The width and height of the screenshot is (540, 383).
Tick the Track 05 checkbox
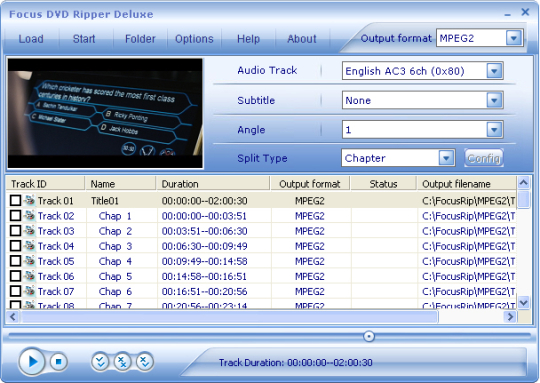point(15,261)
